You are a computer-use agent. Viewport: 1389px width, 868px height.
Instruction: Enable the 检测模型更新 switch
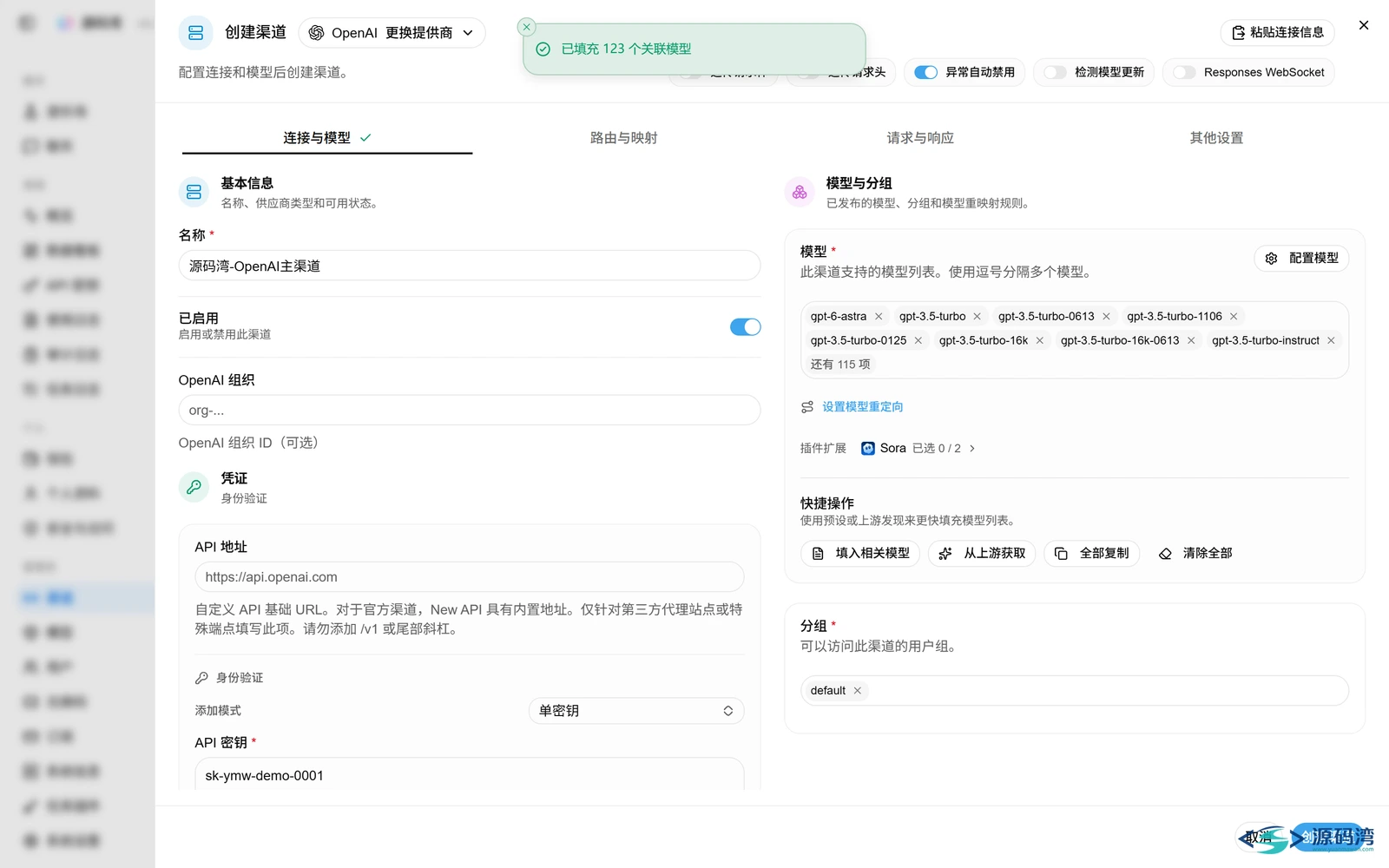[x=1056, y=73]
